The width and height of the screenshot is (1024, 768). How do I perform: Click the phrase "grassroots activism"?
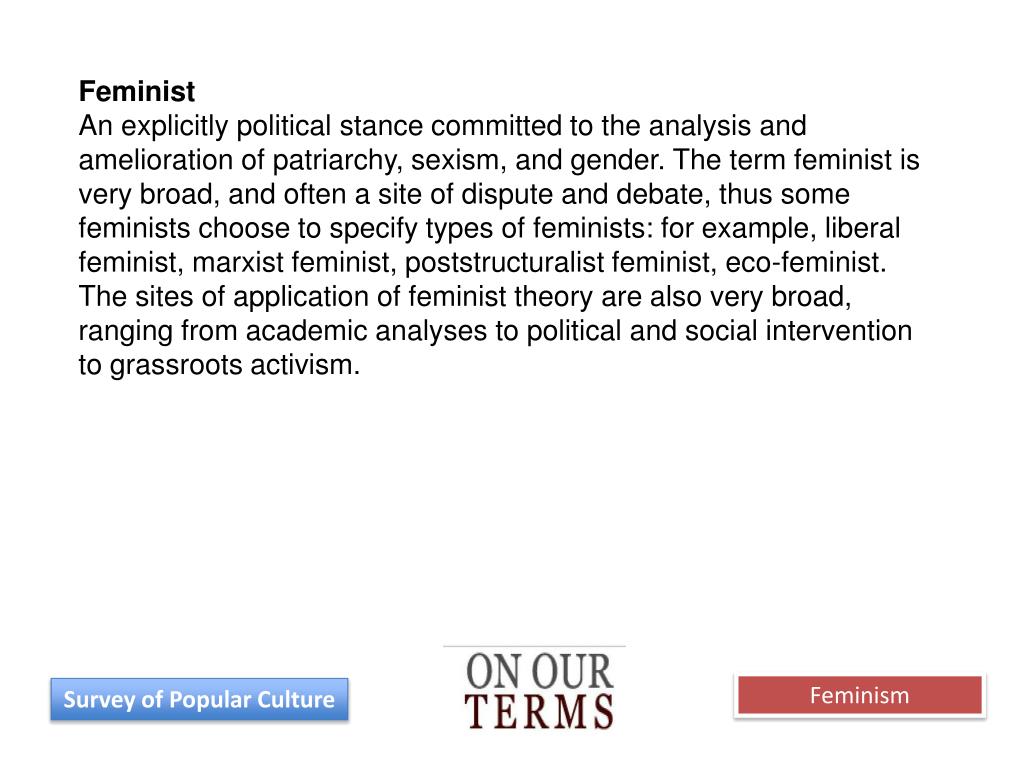234,365
